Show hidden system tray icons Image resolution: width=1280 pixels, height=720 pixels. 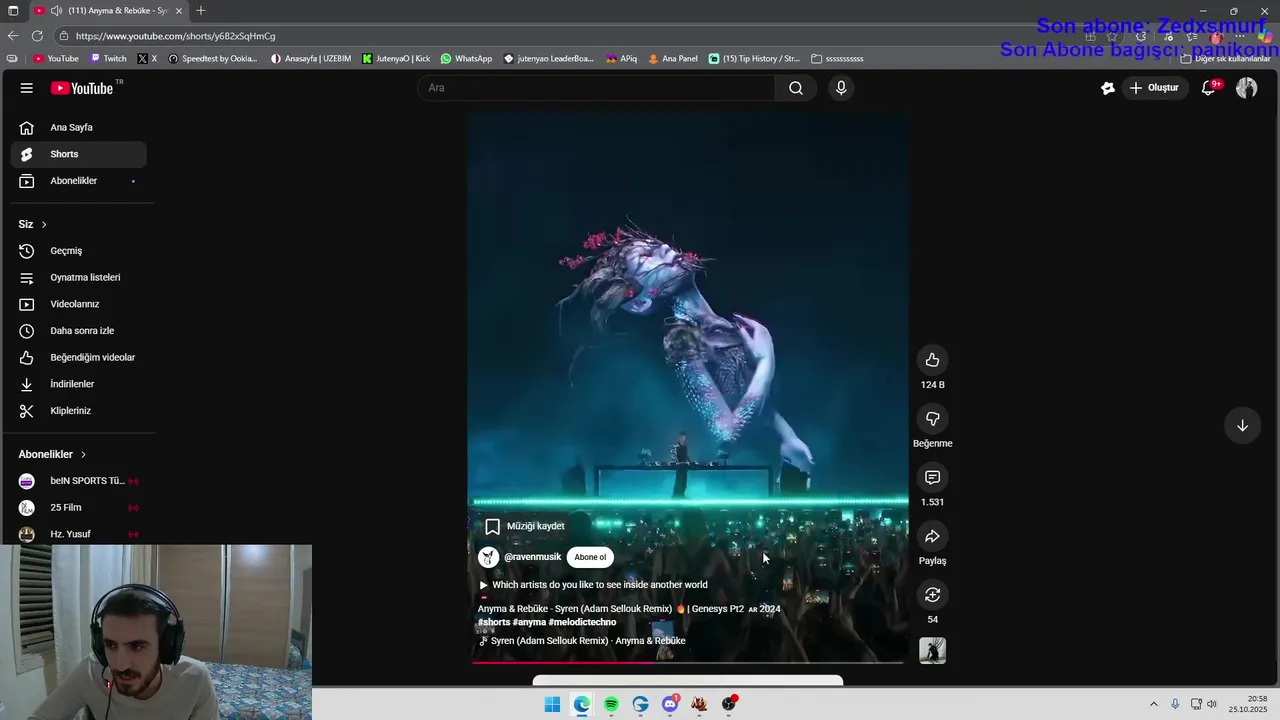pyautogui.click(x=1153, y=704)
